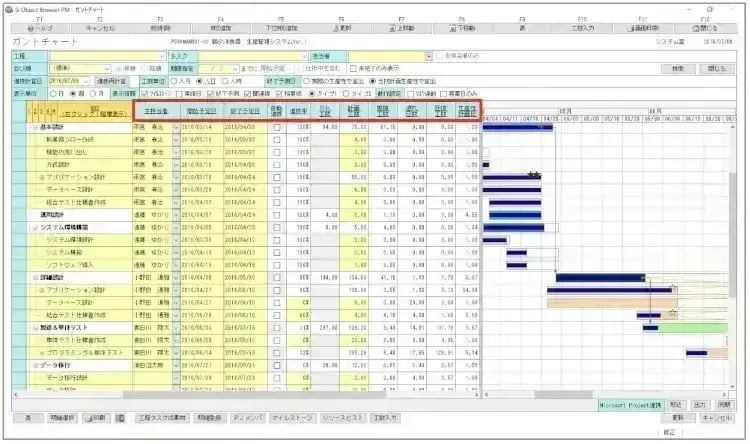
Task: Click the ヘルプ (F1) toolbar icon
Action: [x=30, y=29]
